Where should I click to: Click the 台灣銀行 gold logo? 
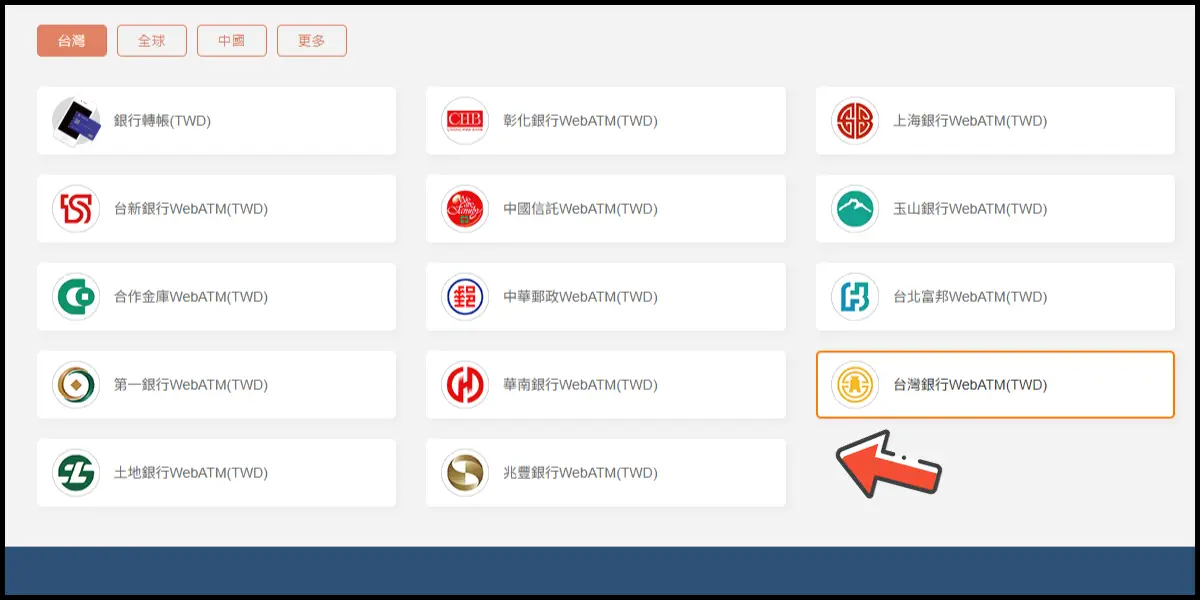tap(855, 385)
